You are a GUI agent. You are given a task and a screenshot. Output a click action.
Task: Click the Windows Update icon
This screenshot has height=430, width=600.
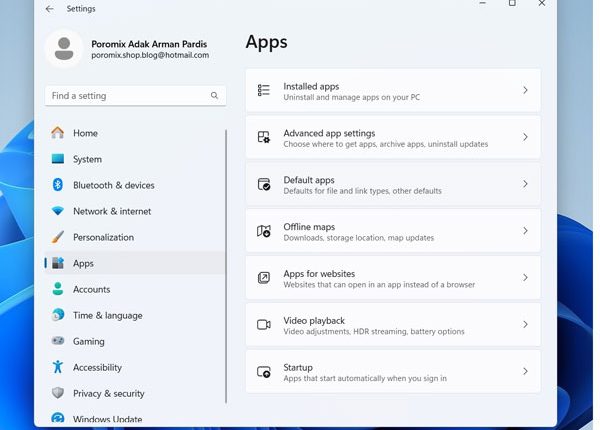pyautogui.click(x=58, y=418)
